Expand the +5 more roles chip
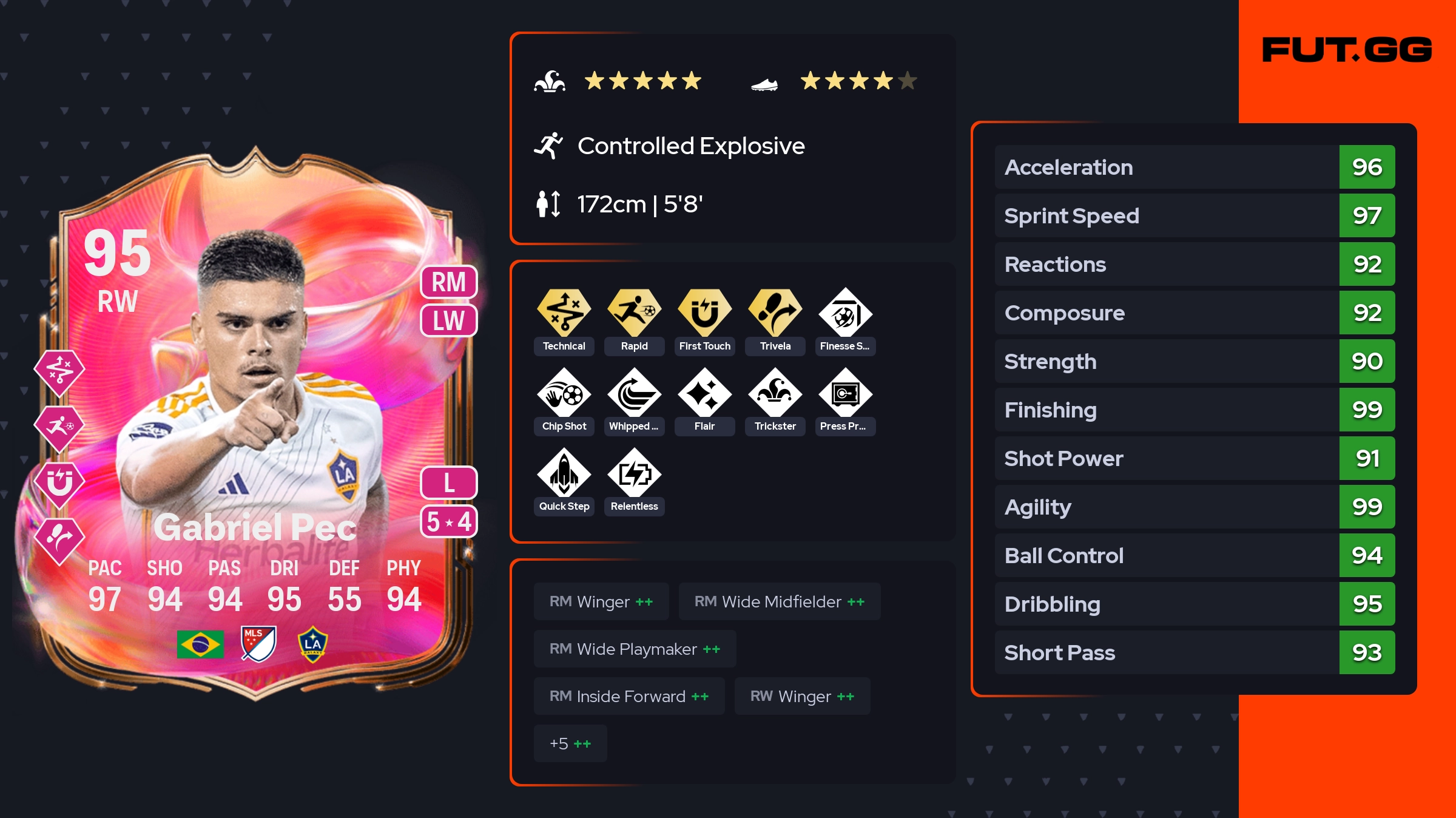Viewport: 1456px width, 818px height. tap(570, 743)
